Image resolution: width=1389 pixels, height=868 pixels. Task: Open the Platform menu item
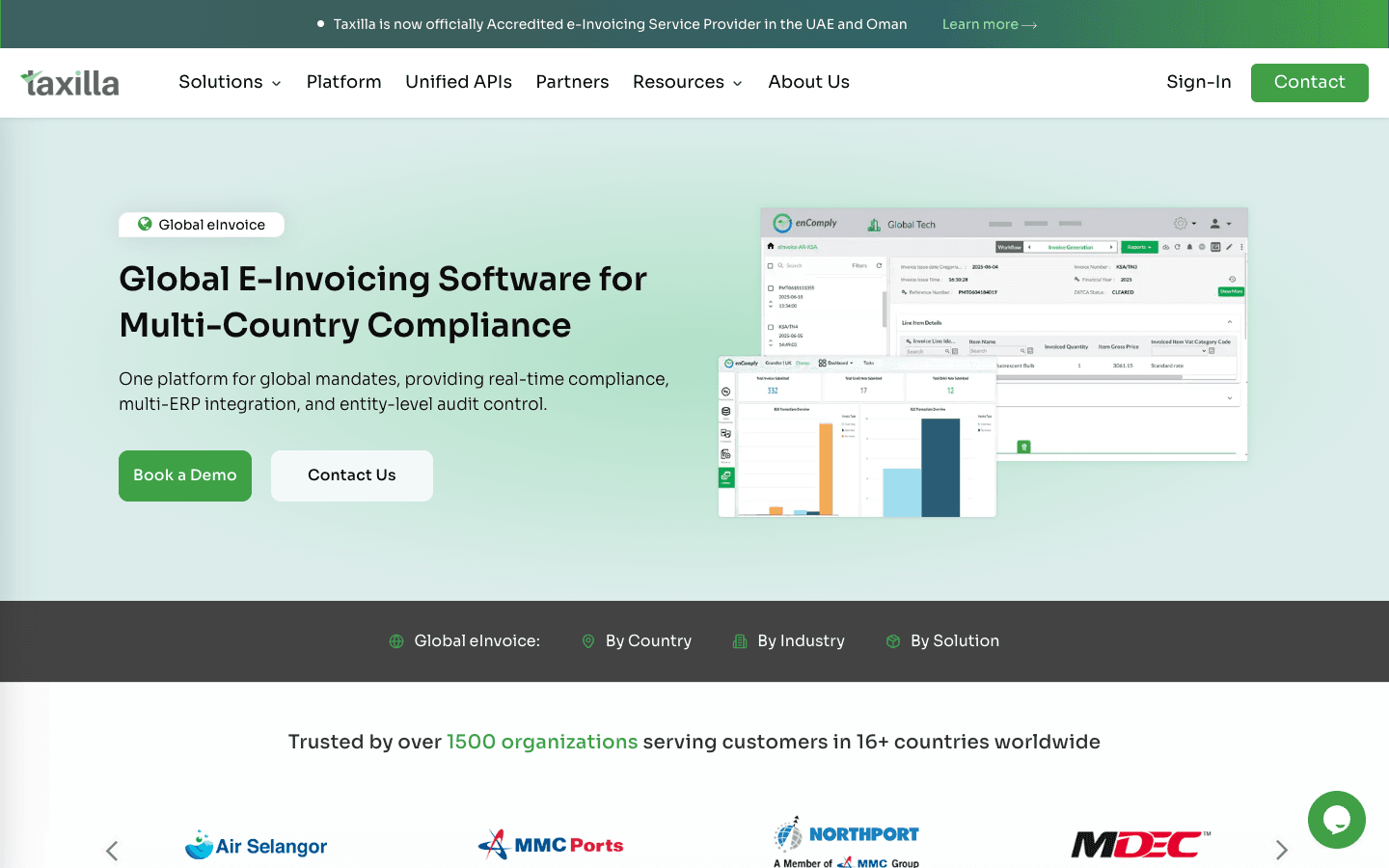point(344,82)
